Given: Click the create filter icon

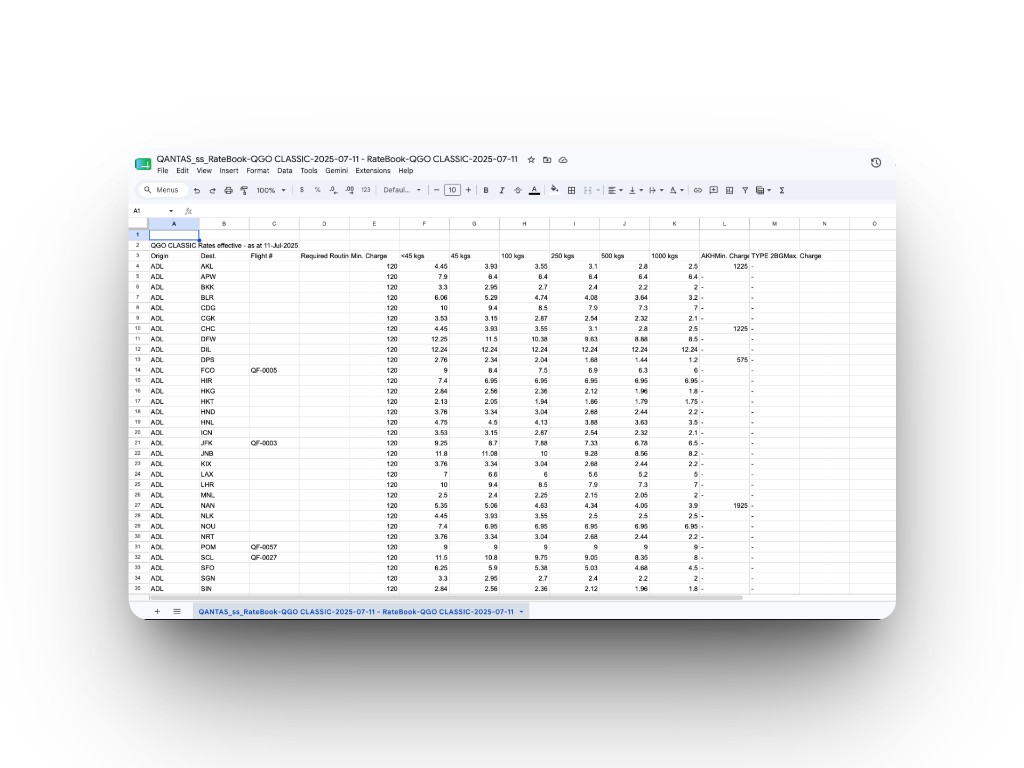Looking at the screenshot, I should click(745, 190).
